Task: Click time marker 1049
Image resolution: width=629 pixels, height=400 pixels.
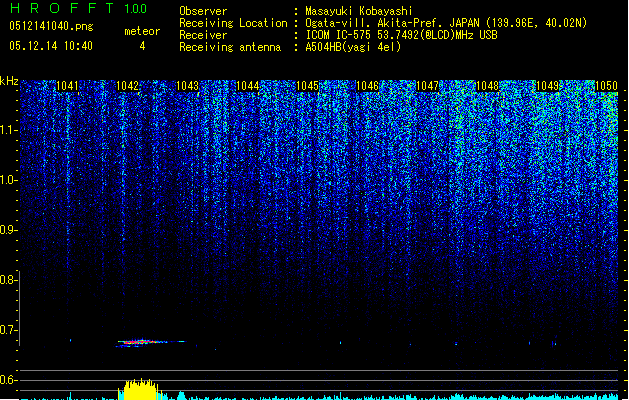Action: point(547,86)
